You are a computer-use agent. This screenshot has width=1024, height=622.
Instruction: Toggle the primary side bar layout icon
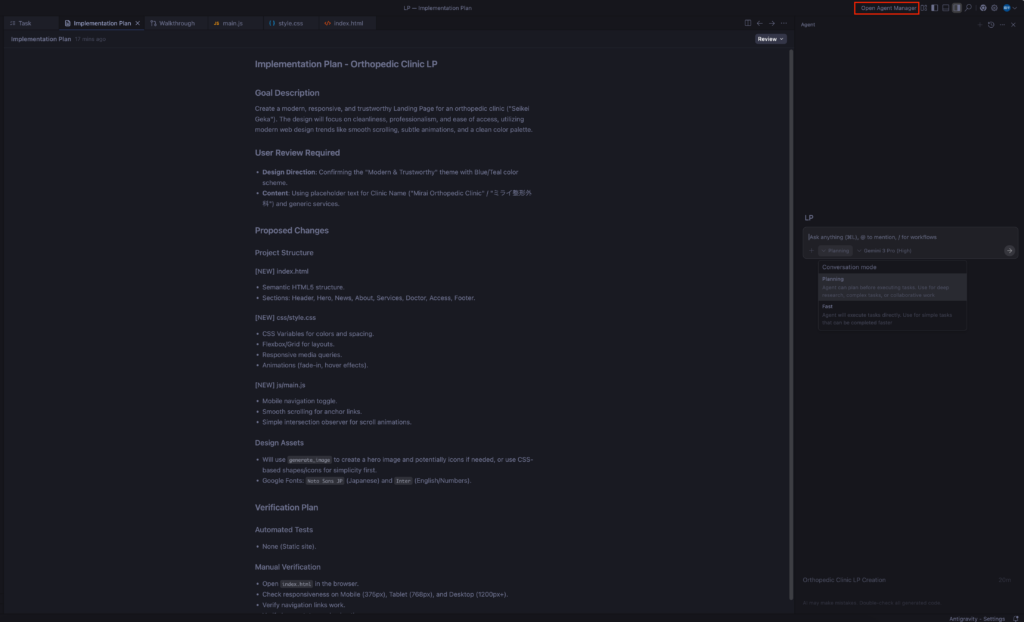(934, 8)
